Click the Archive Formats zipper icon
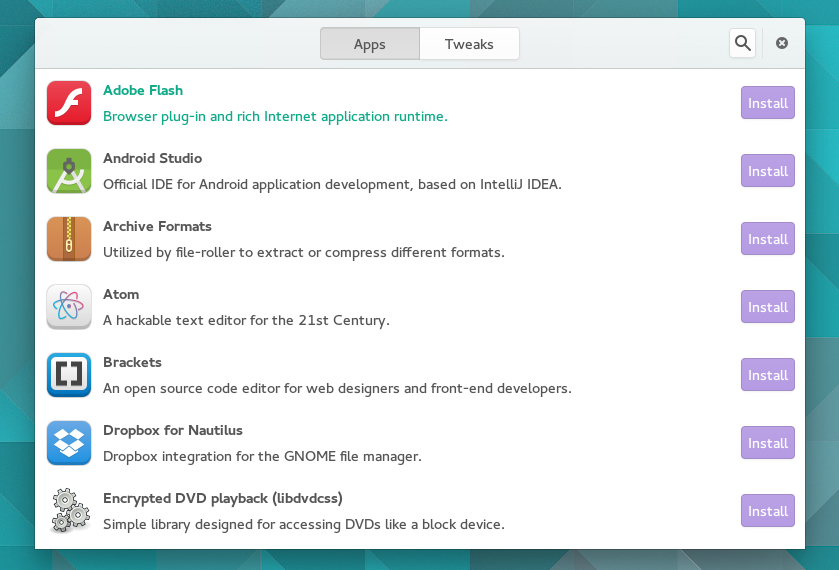Viewport: 839px width, 570px height. [x=69, y=239]
